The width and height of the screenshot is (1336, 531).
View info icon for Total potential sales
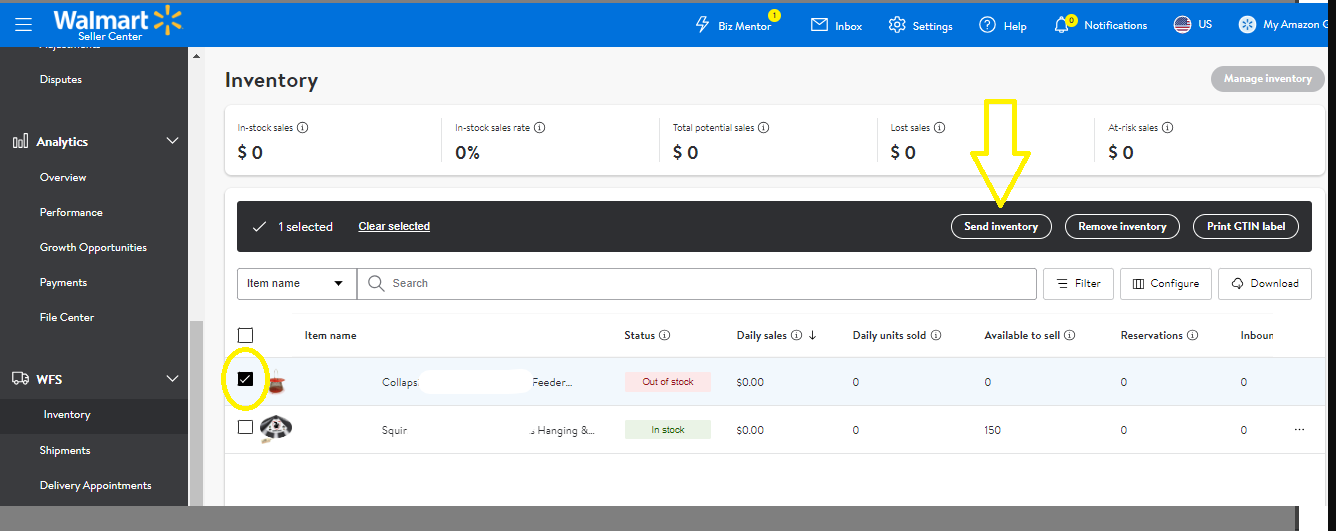(x=763, y=128)
